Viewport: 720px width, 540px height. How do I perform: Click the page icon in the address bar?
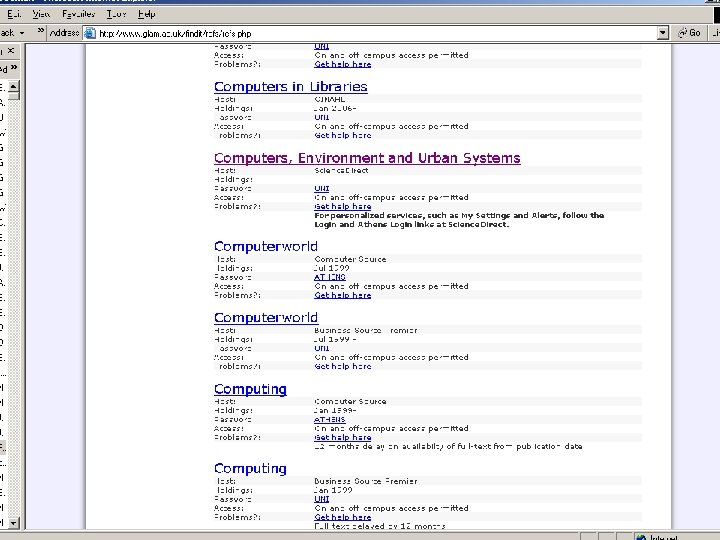90,33
